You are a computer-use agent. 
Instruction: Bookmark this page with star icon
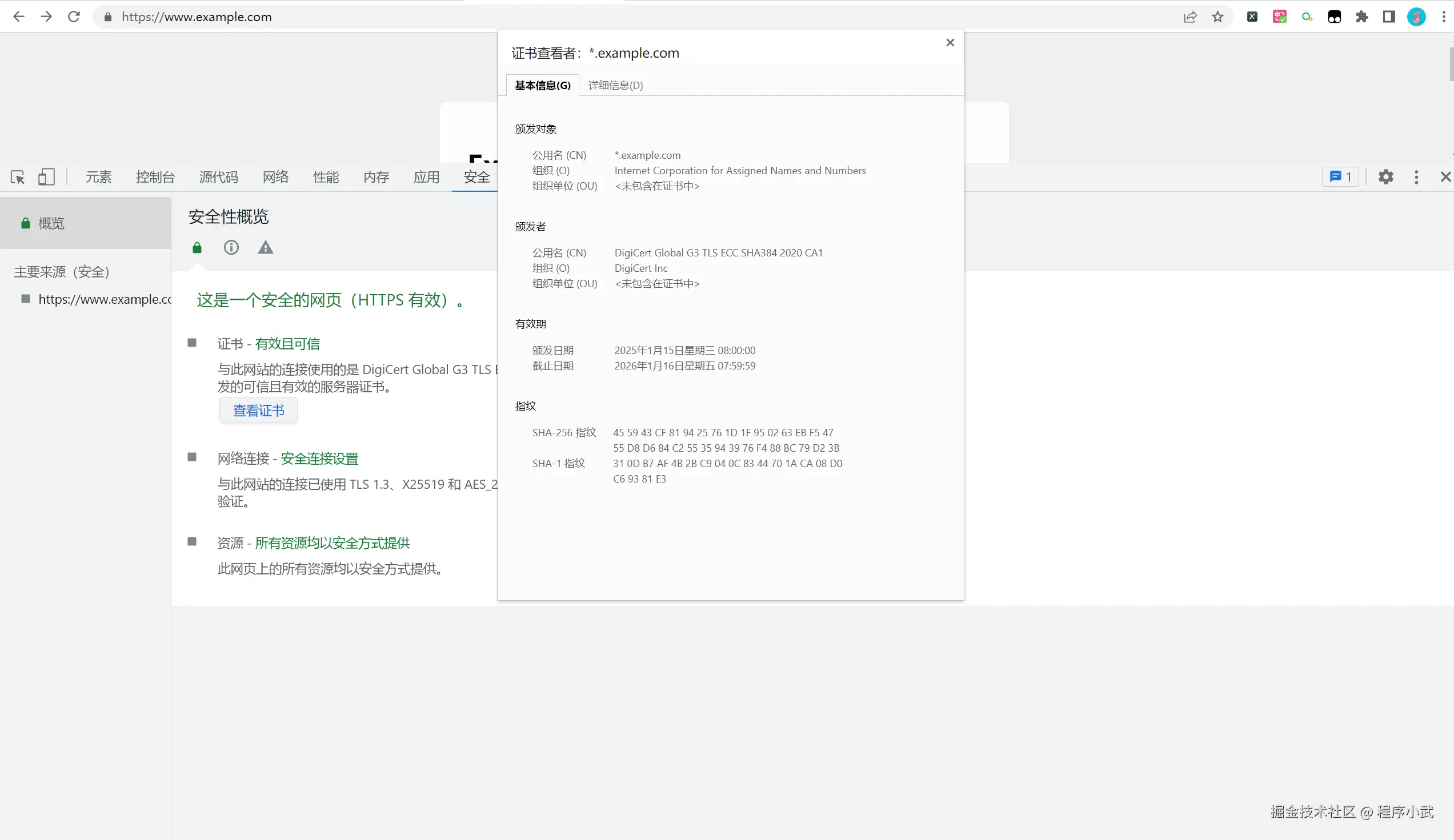pos(1217,17)
